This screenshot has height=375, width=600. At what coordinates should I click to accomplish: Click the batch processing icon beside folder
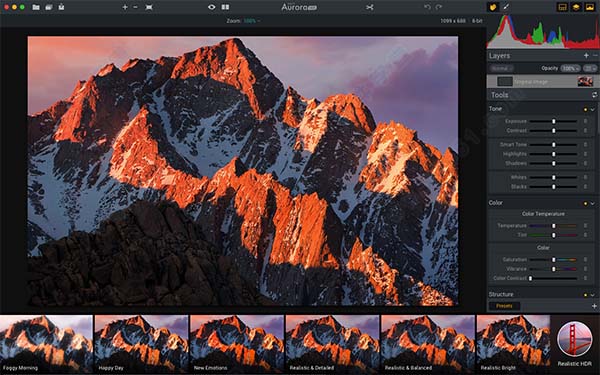click(x=49, y=7)
